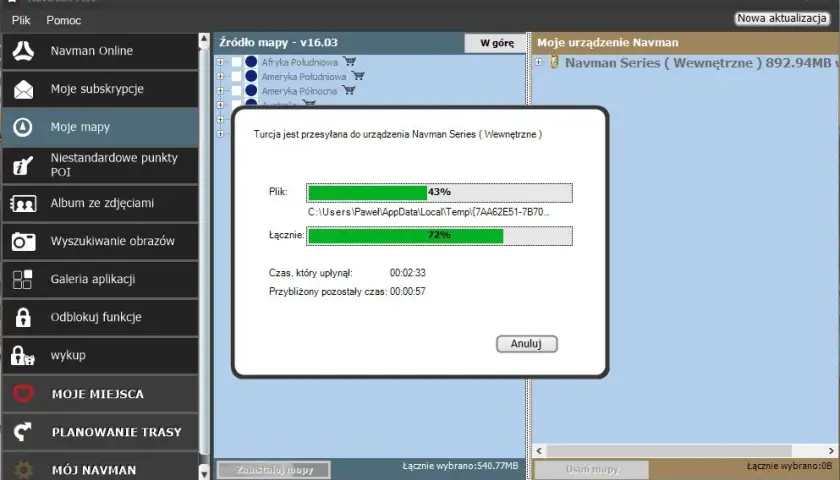Click the W górę button
Screen dimensions: 840x480
click(497, 43)
